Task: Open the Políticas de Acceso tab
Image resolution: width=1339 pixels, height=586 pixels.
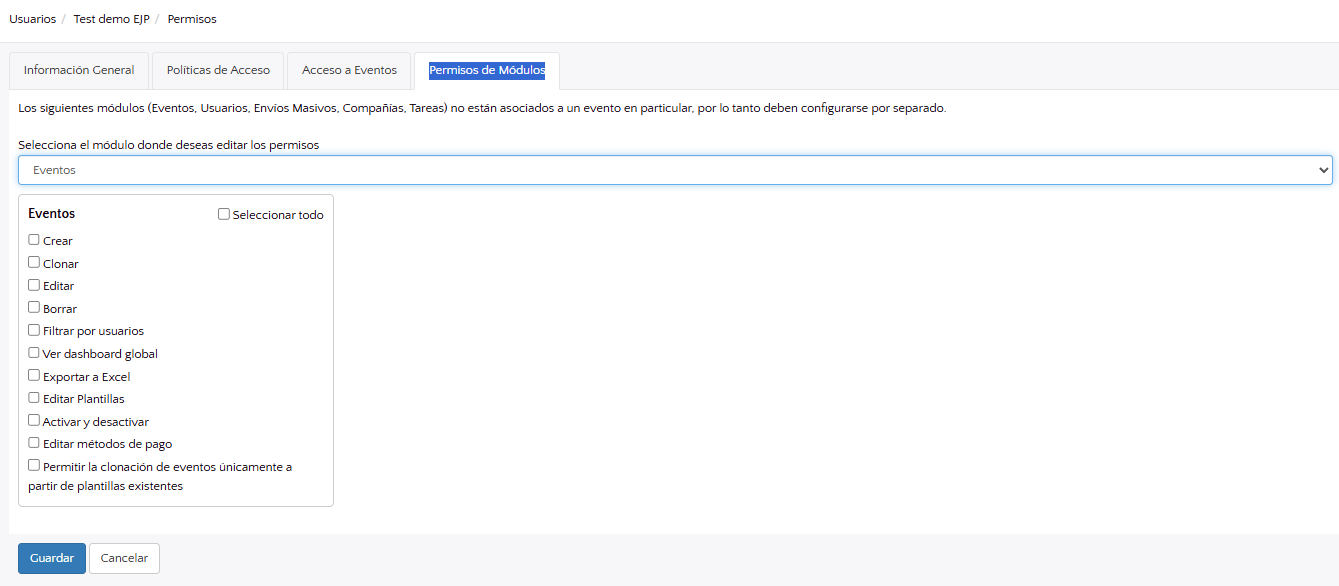Action: click(218, 71)
